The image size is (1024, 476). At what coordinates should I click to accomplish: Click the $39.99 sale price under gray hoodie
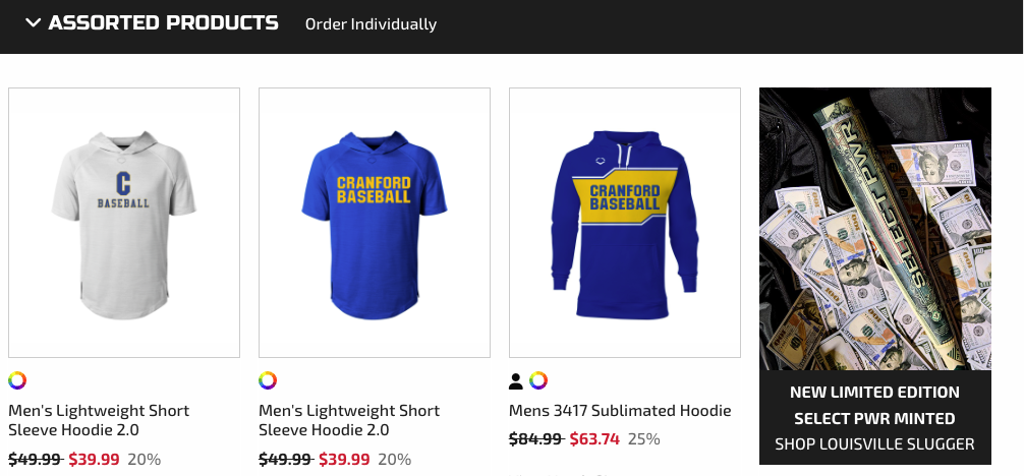(94, 459)
